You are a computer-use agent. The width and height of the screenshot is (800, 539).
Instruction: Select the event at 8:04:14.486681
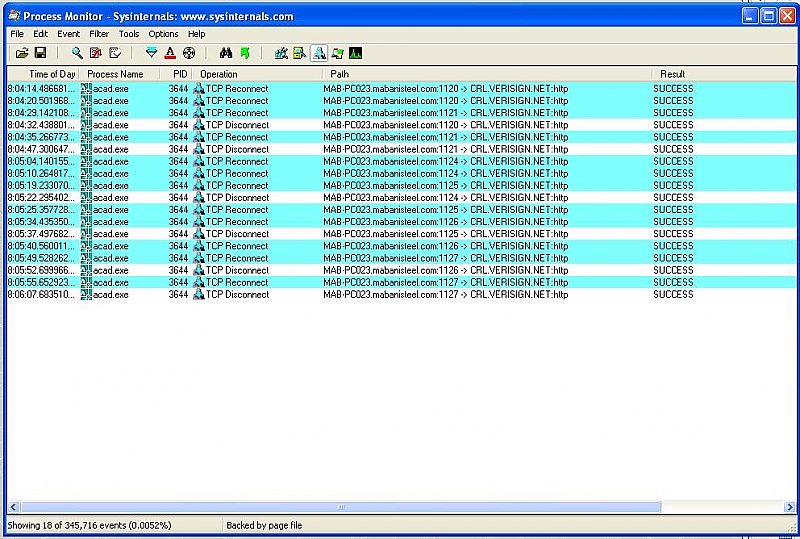pyautogui.click(x=402, y=89)
